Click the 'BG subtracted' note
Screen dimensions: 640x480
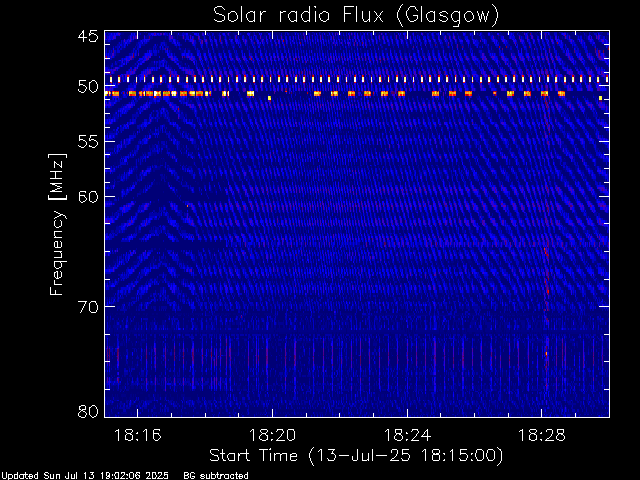tap(216, 476)
